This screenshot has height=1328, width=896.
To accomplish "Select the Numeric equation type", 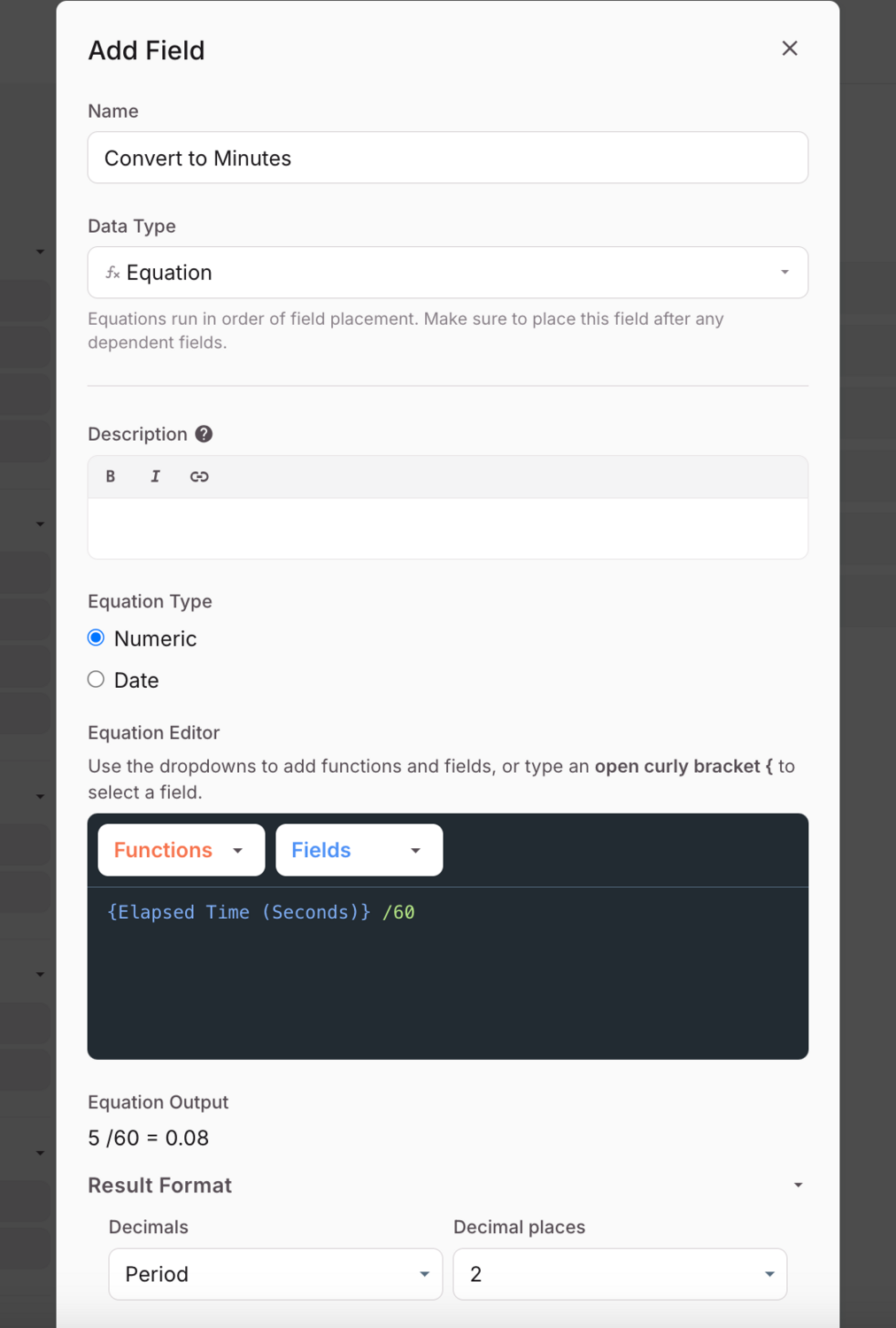I will tap(97, 638).
